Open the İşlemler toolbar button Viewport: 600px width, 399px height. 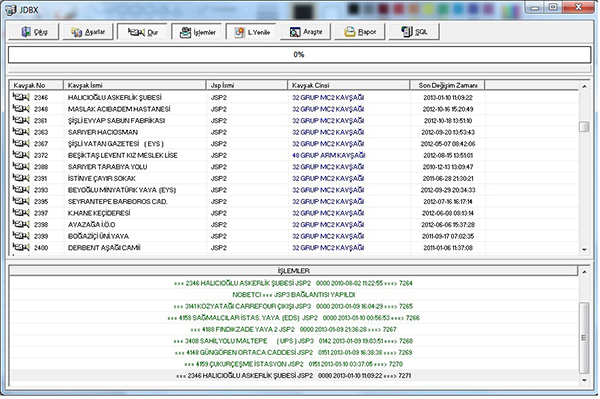pos(197,32)
